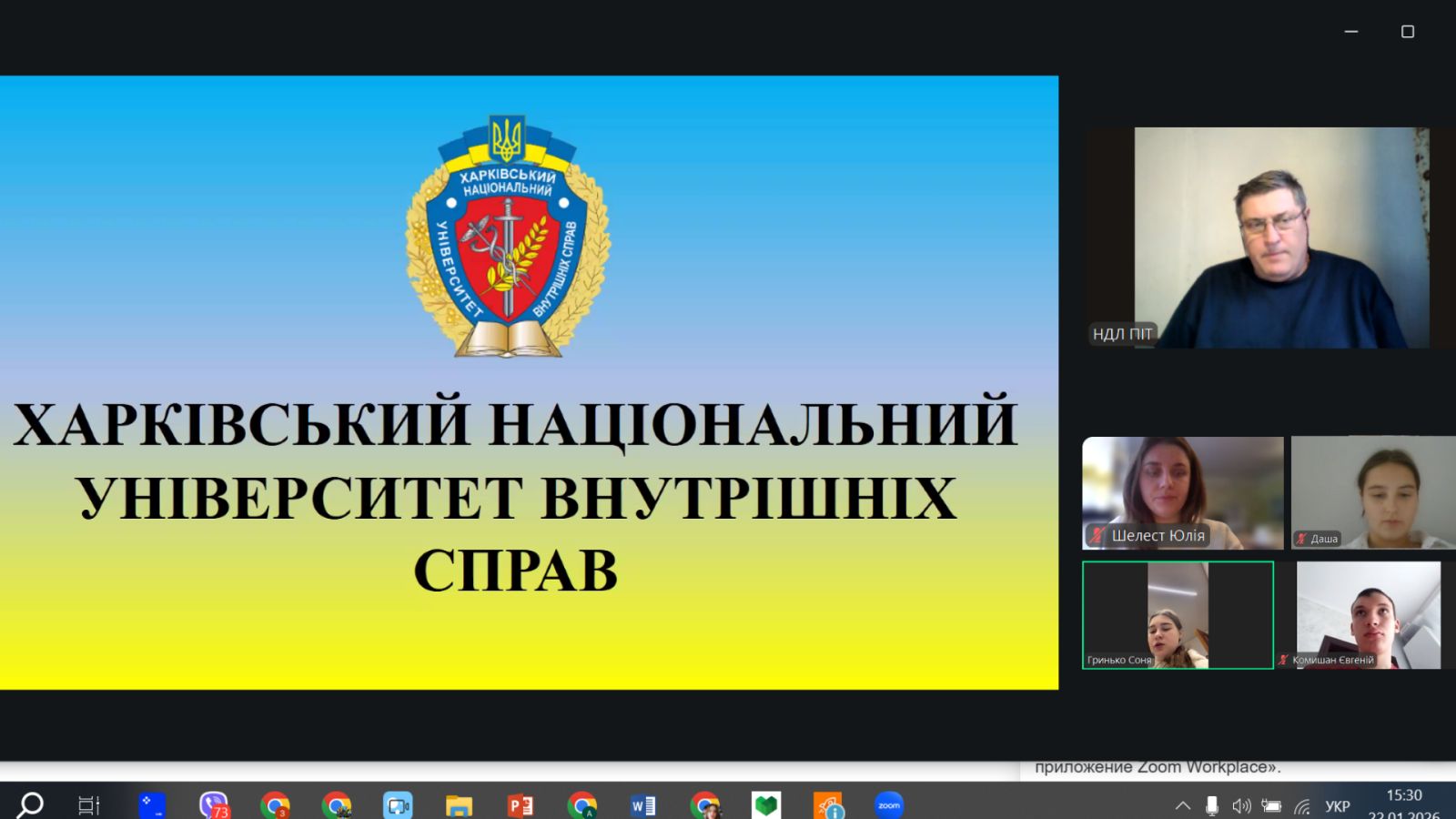Click the battery power tray icon

coord(1271,806)
